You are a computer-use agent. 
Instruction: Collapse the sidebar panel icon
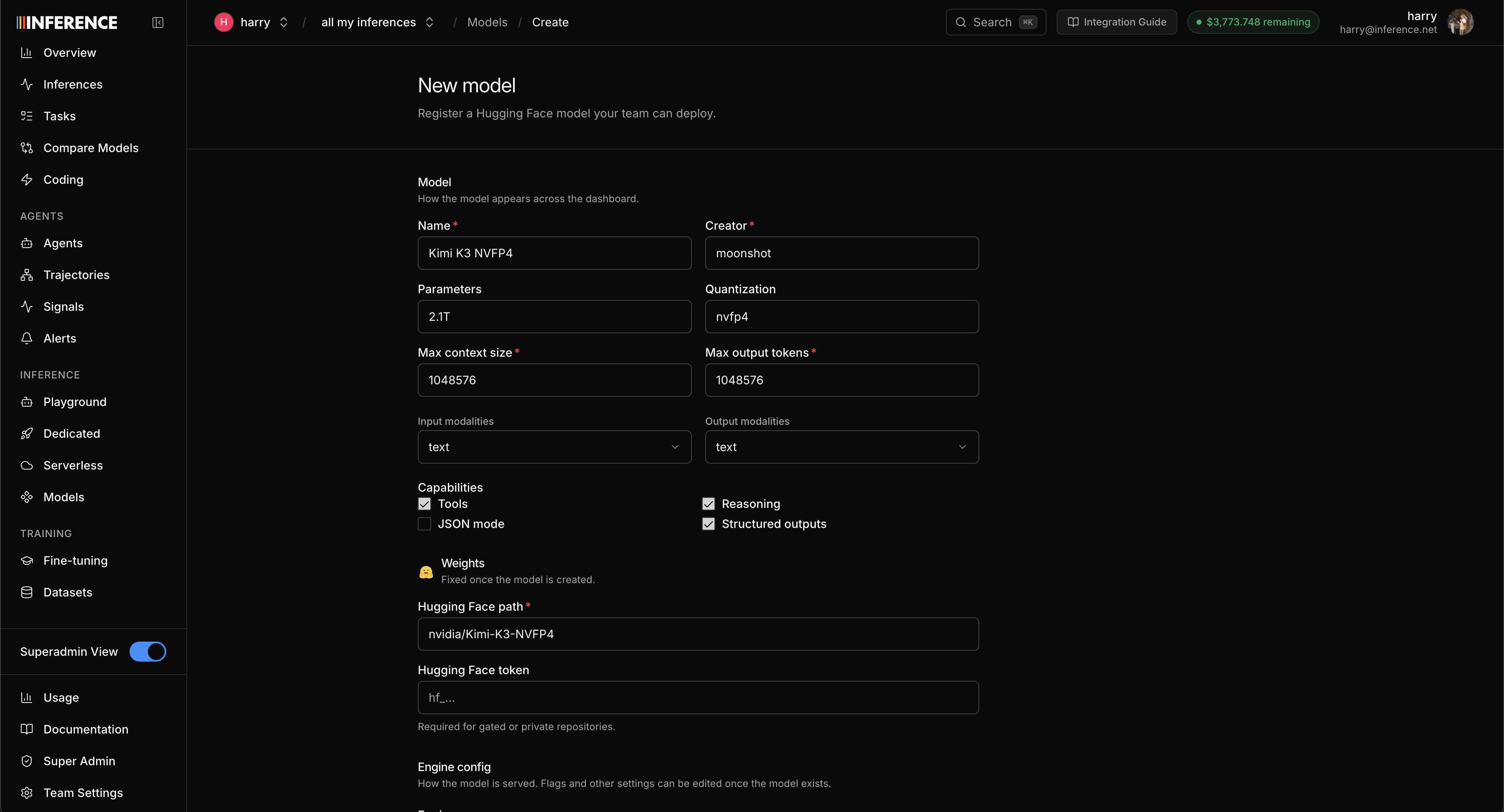click(158, 22)
